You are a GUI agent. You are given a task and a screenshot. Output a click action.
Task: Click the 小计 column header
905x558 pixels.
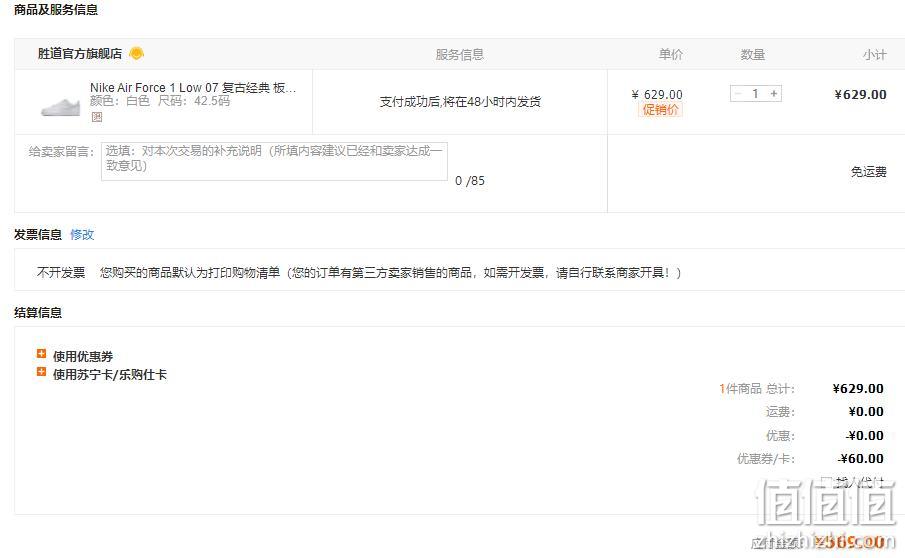[874, 54]
